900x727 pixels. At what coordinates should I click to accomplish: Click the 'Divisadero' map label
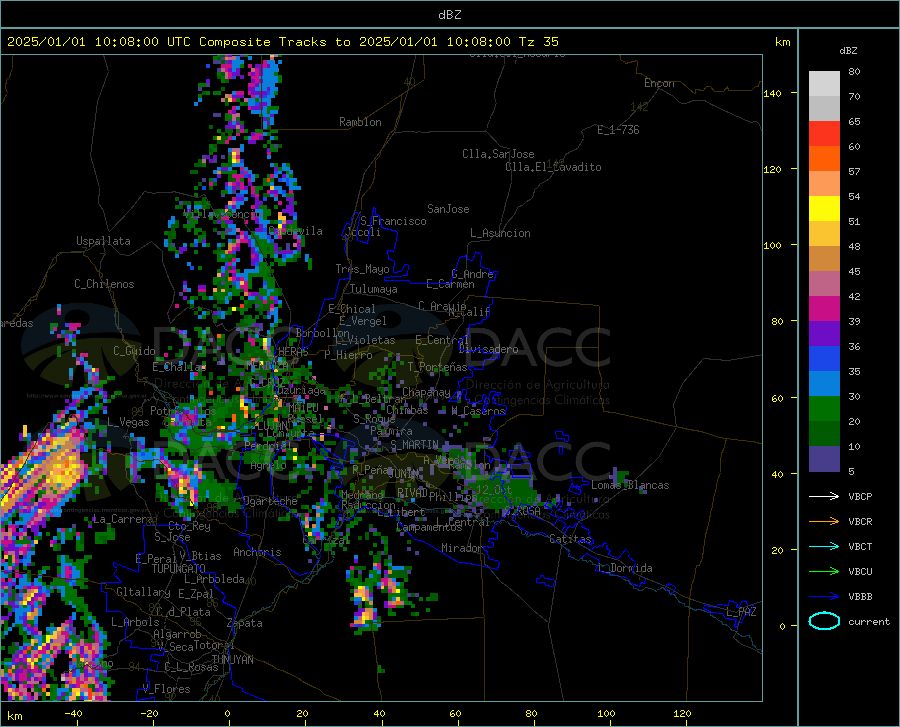coord(488,349)
